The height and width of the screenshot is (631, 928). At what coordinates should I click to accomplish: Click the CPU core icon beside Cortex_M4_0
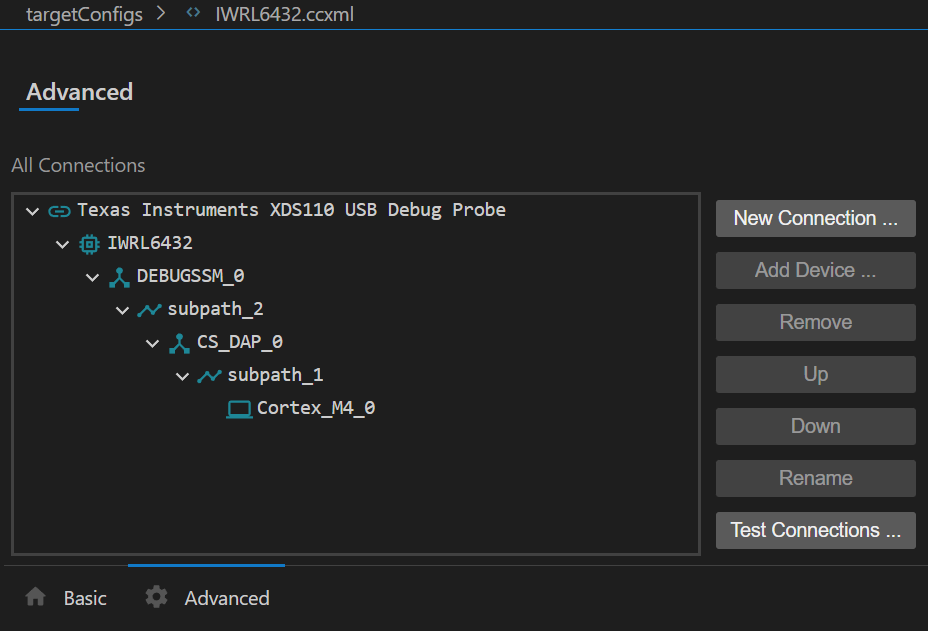tap(239, 409)
